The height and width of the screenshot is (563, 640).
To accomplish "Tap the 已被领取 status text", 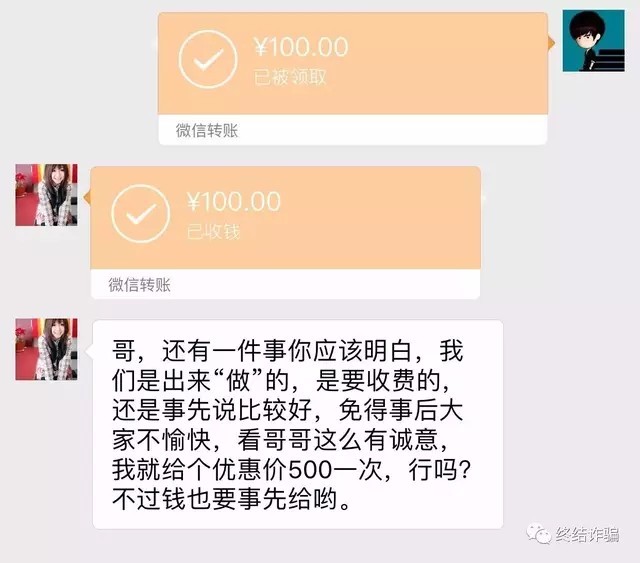I will (290, 77).
